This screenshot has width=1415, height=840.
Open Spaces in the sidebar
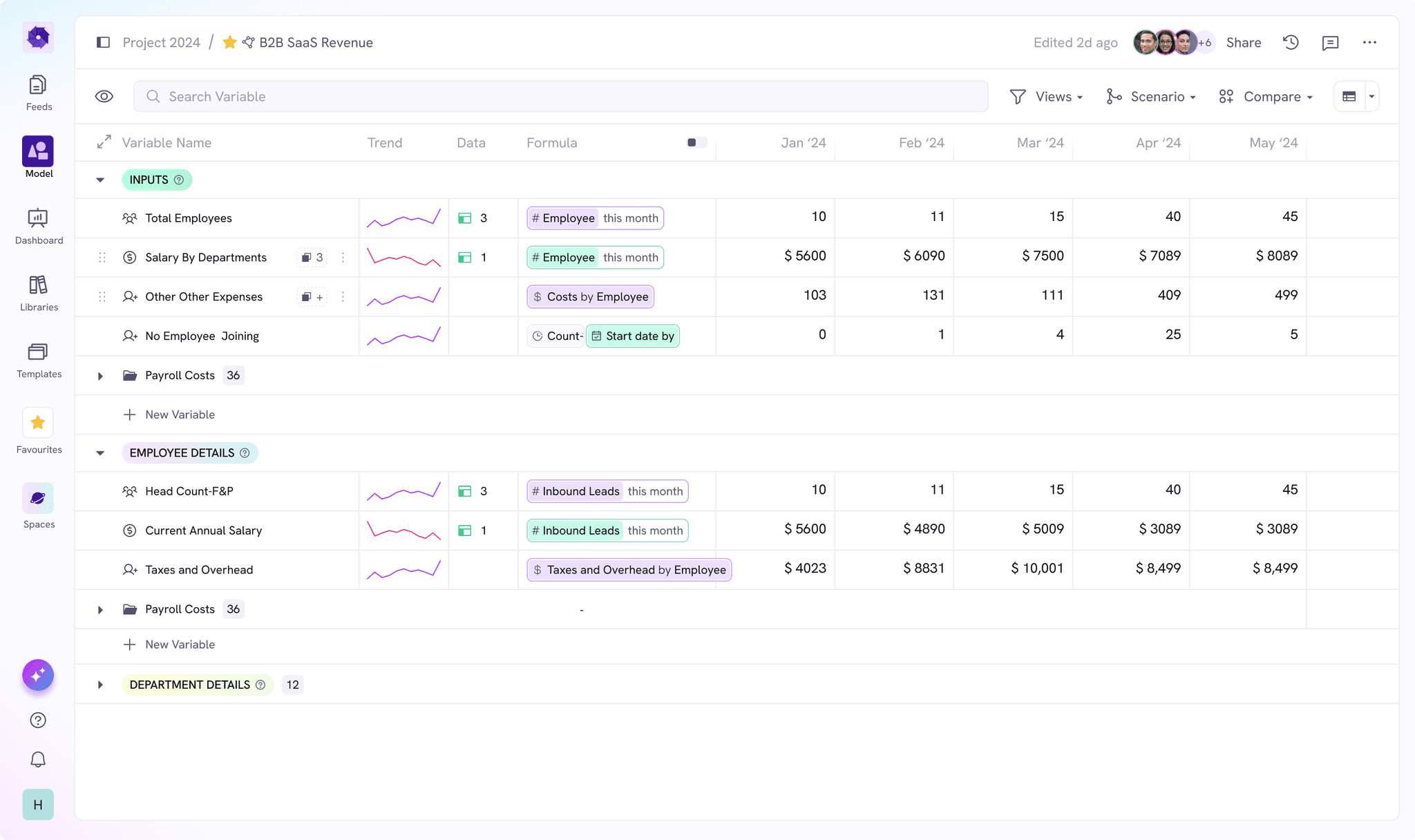[38, 497]
